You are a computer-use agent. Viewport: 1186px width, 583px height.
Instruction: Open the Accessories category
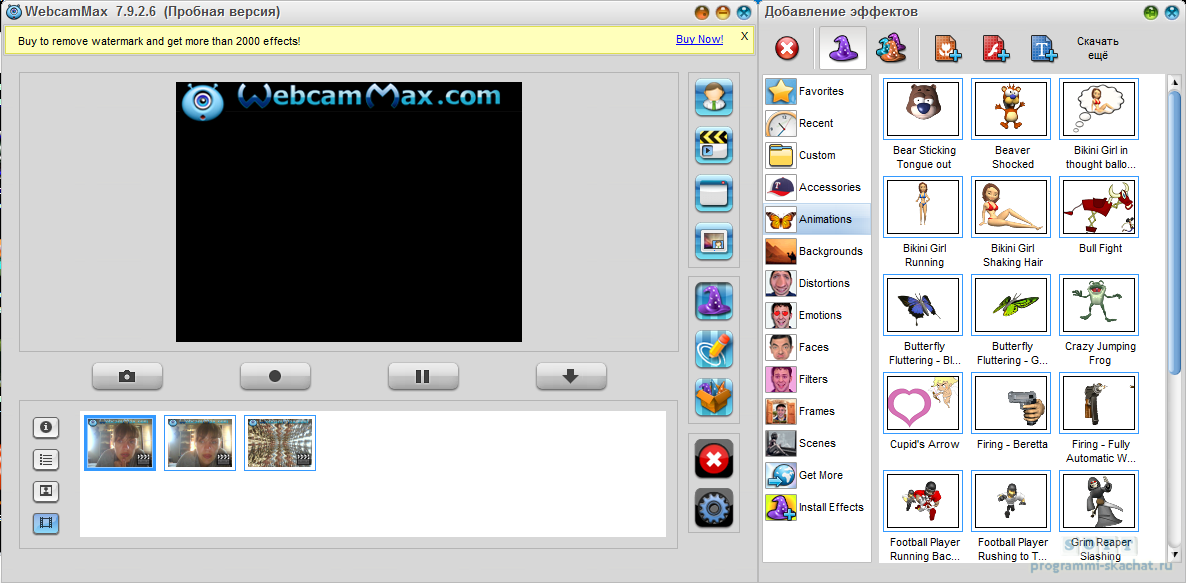(817, 187)
